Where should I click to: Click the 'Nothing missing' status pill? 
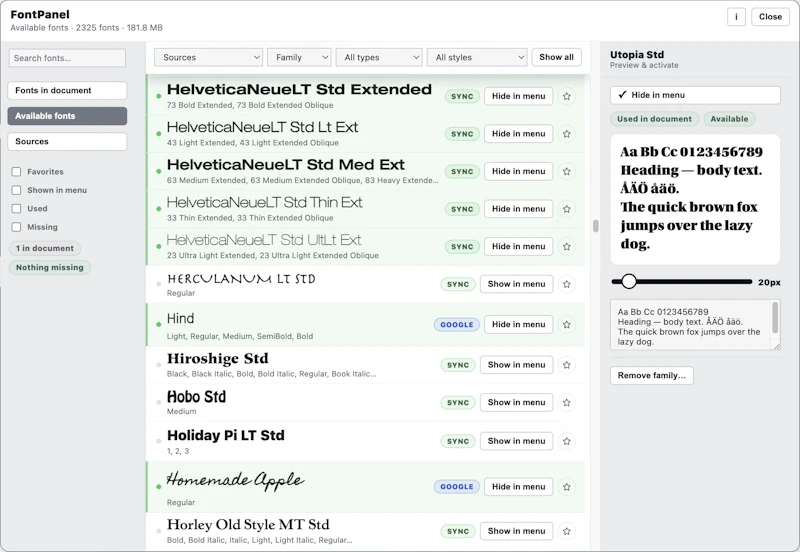point(49,267)
